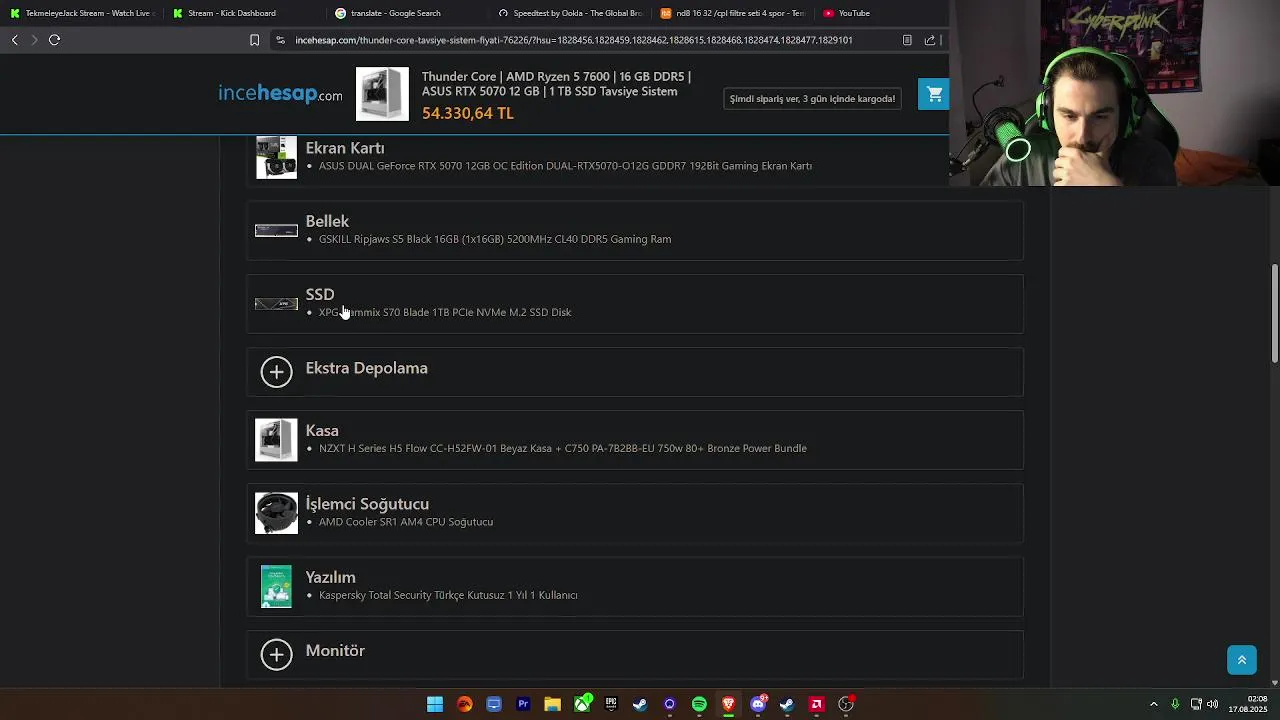Open File Explorer from taskbar
1280x720 pixels.
pyautogui.click(x=552, y=704)
